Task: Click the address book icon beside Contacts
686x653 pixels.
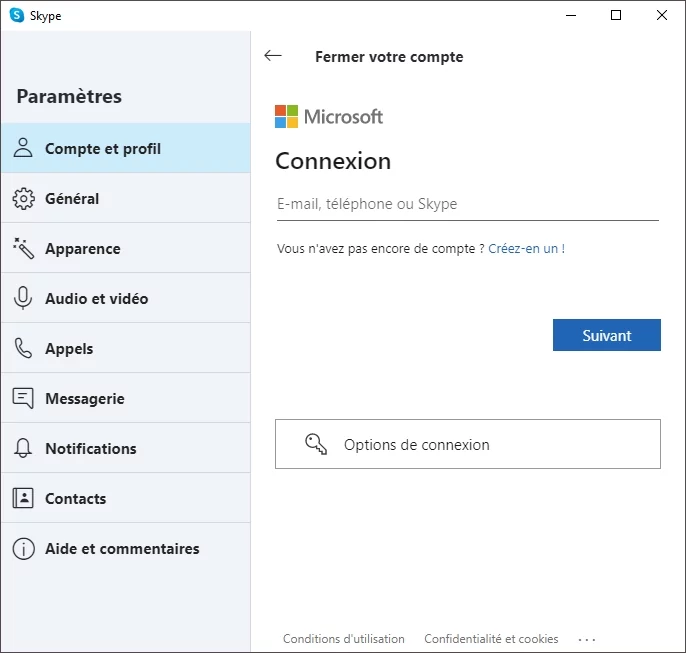Action: coord(23,498)
